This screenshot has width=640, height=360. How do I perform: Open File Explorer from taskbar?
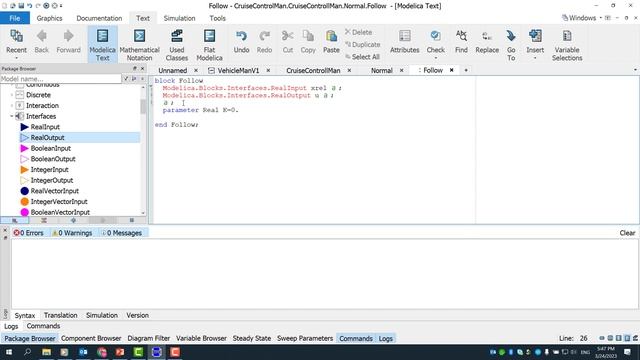point(46,352)
